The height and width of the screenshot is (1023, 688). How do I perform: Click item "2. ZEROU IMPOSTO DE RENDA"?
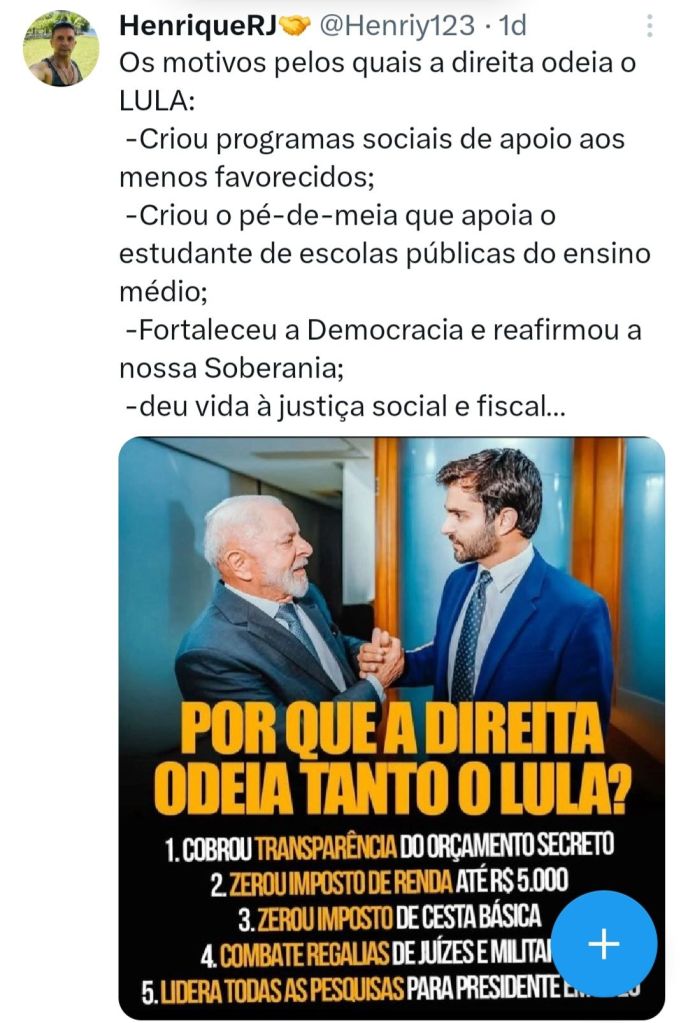point(389,883)
